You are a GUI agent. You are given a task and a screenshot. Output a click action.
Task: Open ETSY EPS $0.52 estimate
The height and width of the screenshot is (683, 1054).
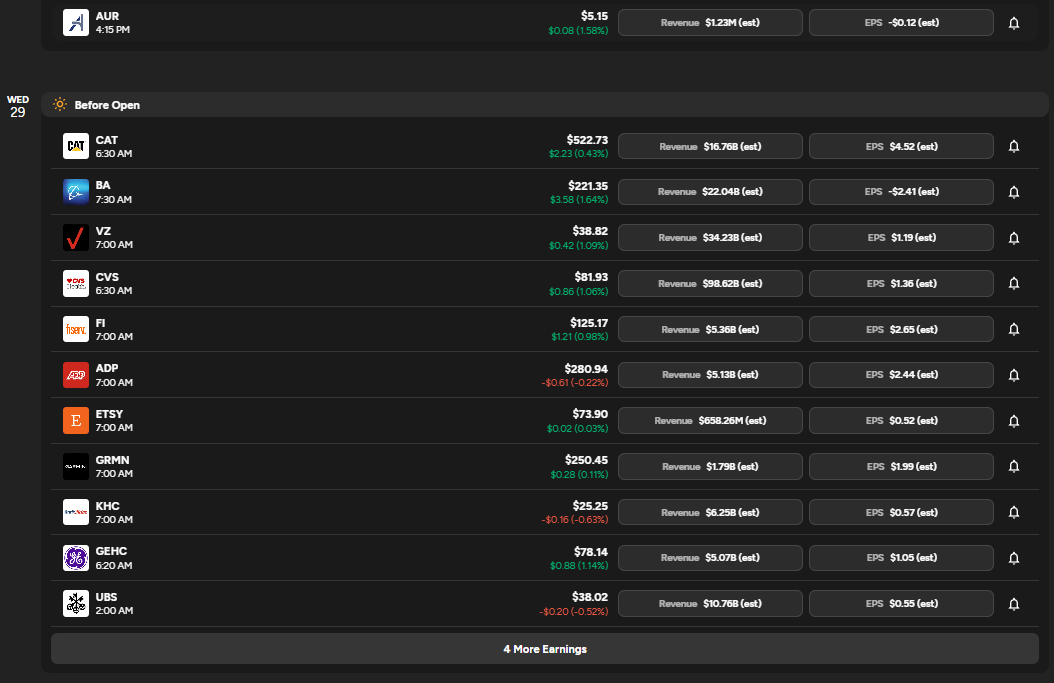[x=901, y=421]
